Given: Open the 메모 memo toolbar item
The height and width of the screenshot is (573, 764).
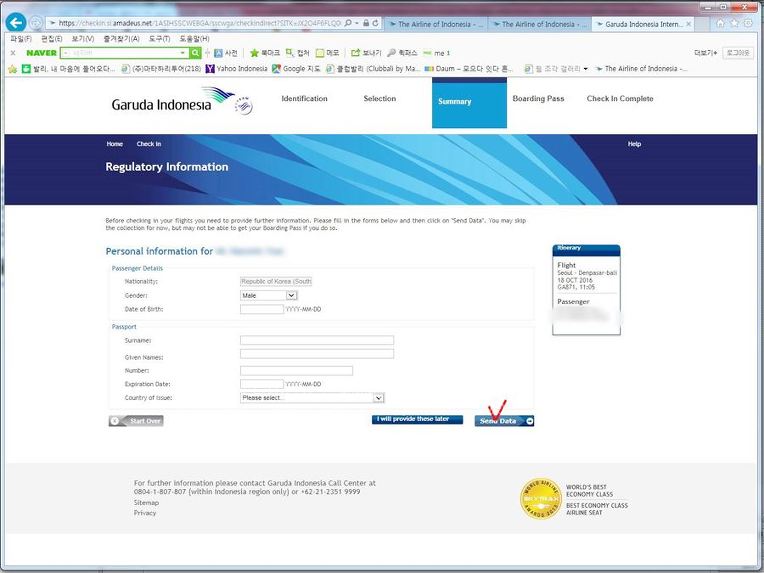Looking at the screenshot, I should click(327, 53).
